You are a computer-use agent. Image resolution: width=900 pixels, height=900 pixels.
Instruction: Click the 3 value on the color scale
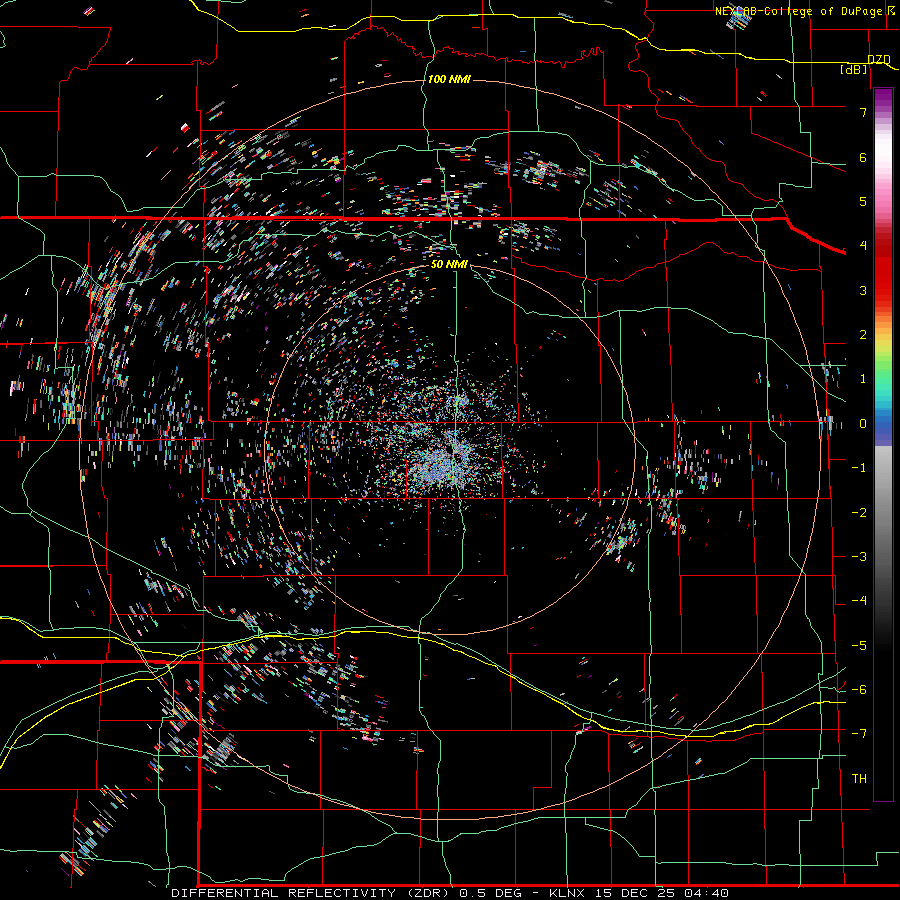863,290
